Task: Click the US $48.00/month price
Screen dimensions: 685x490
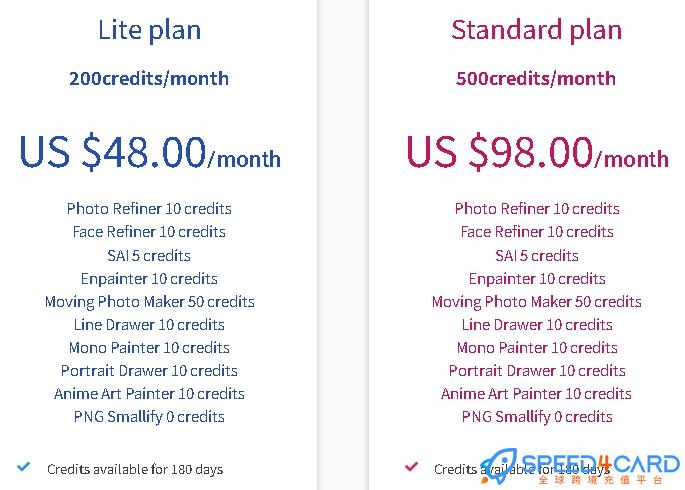Action: [150, 152]
